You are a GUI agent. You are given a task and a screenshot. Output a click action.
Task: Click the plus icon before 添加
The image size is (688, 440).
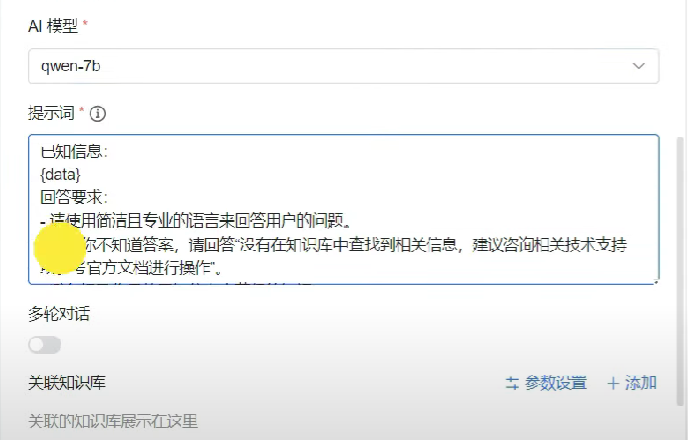point(613,384)
